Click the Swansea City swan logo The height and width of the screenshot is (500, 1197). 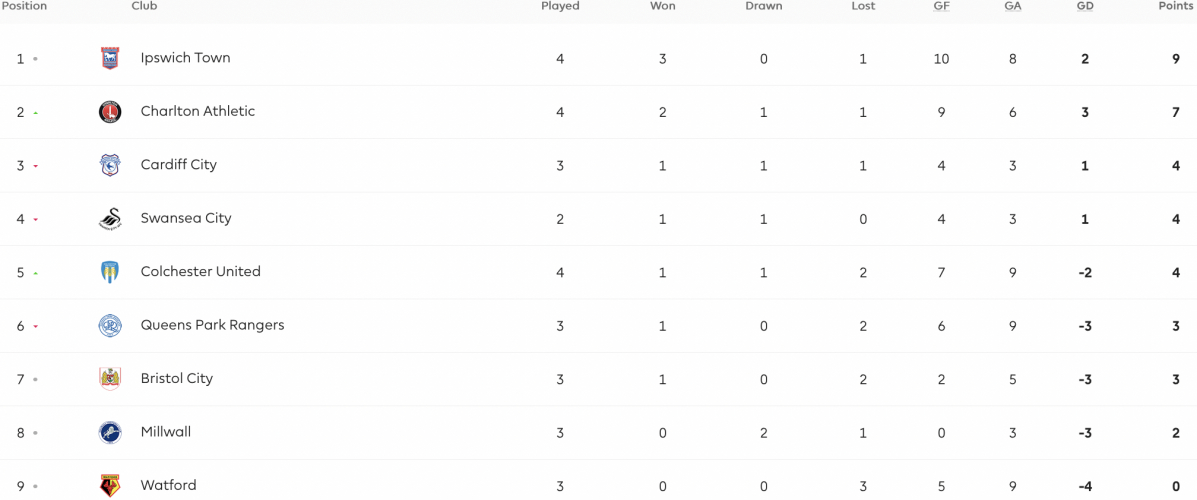click(110, 219)
